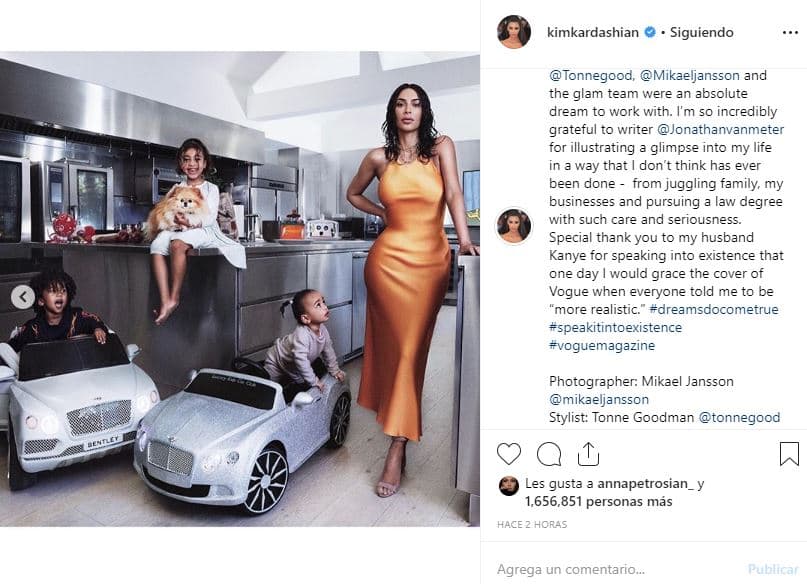Image resolution: width=807 pixels, height=584 pixels.
Task: Save the post with the bookmark icon
Action: [789, 454]
